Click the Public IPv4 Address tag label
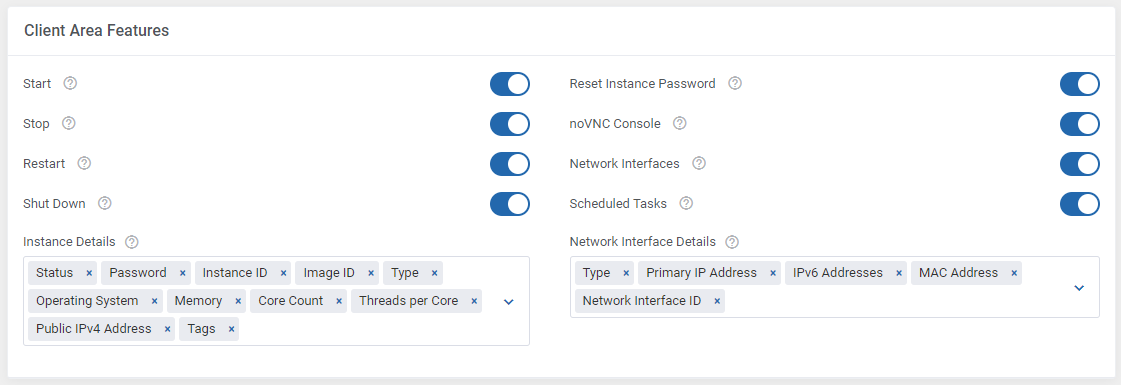 click(x=94, y=329)
